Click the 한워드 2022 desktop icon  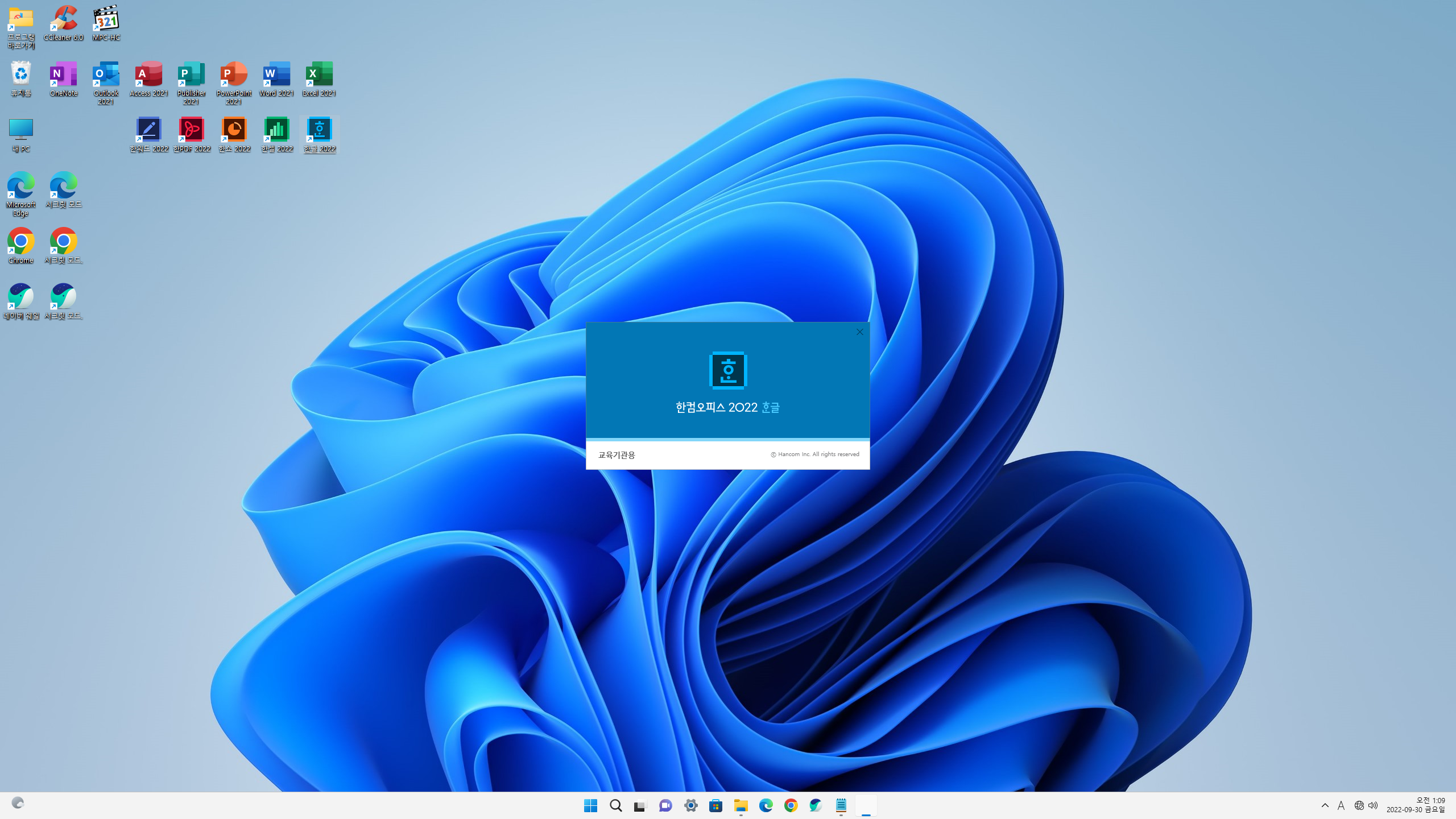(x=148, y=130)
